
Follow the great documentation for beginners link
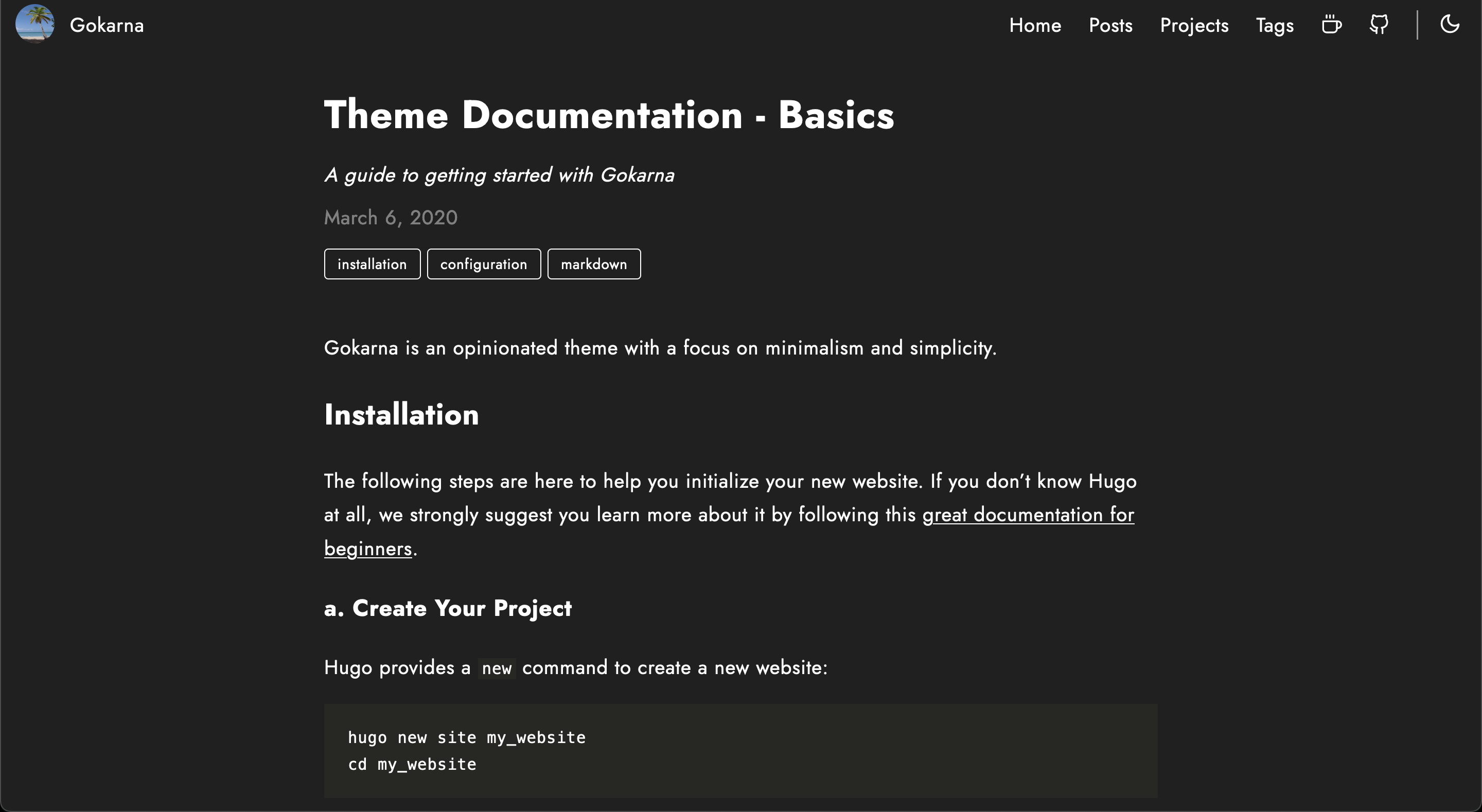(1028, 515)
